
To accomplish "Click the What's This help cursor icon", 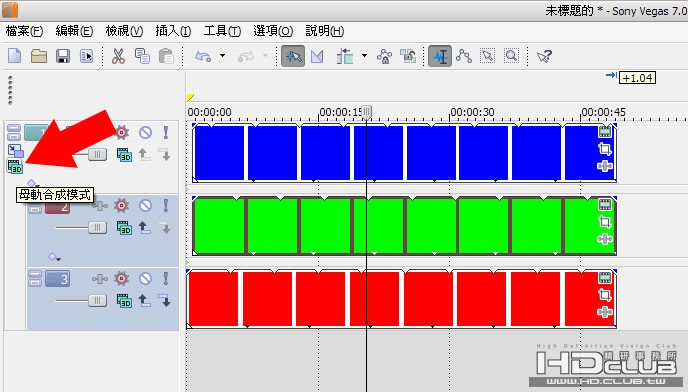I will tap(544, 56).
